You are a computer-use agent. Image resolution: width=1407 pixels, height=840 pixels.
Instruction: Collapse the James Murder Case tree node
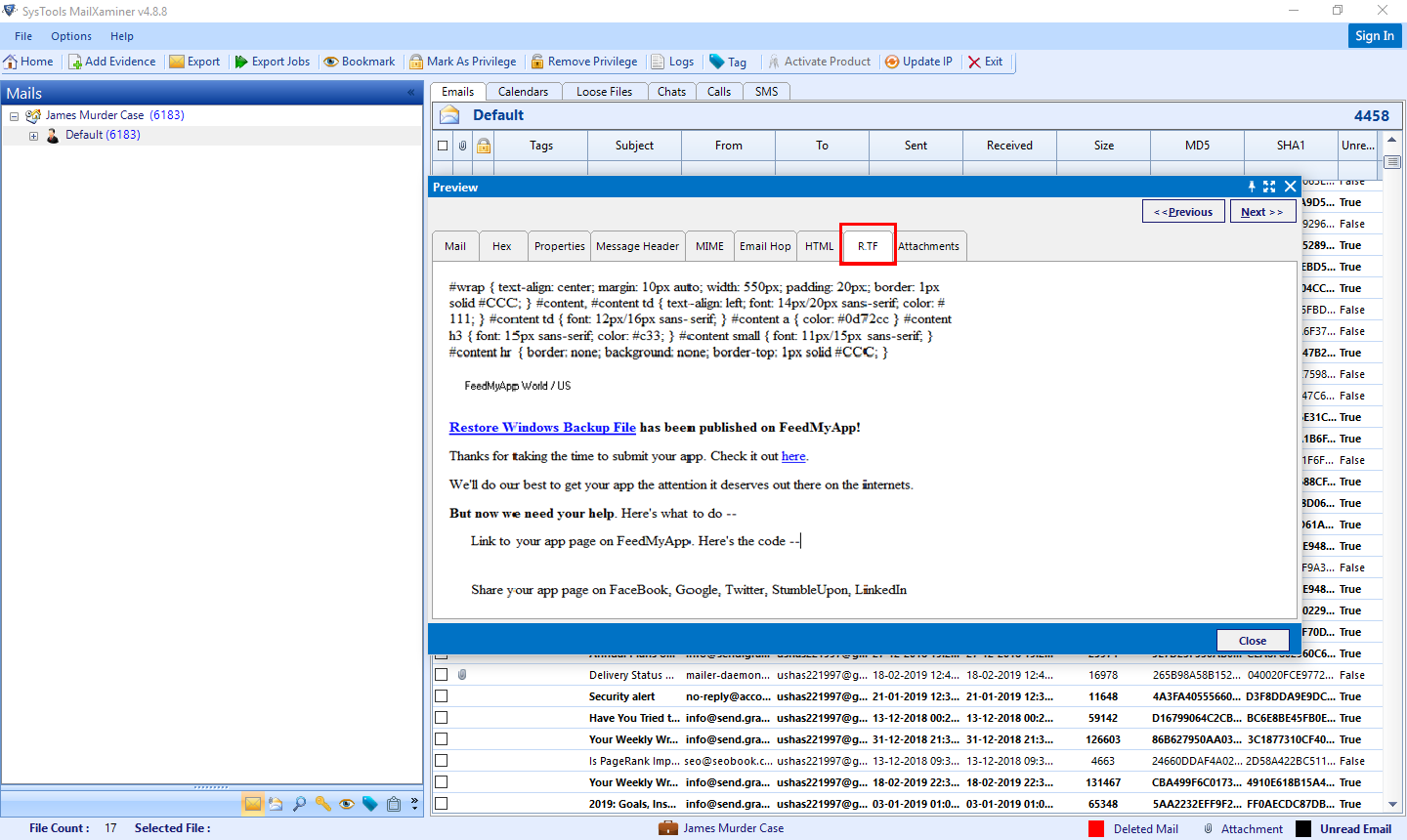click(12, 114)
